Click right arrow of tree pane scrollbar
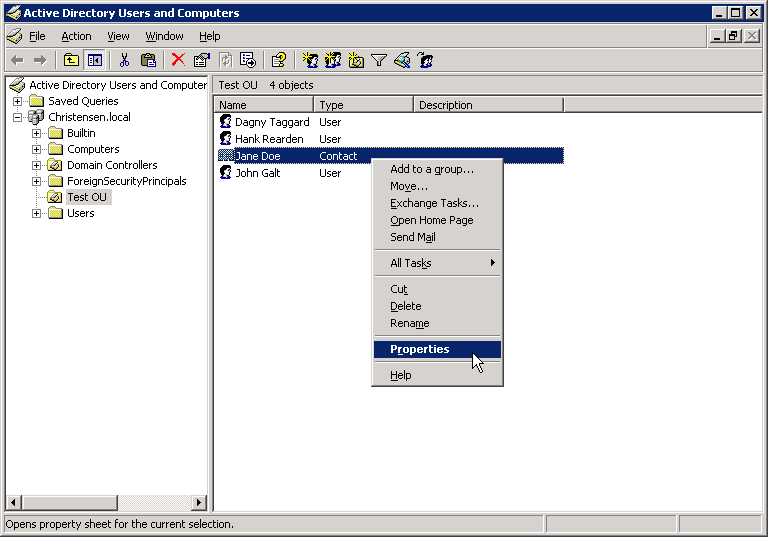Screen dimensions: 768x537 (199, 503)
